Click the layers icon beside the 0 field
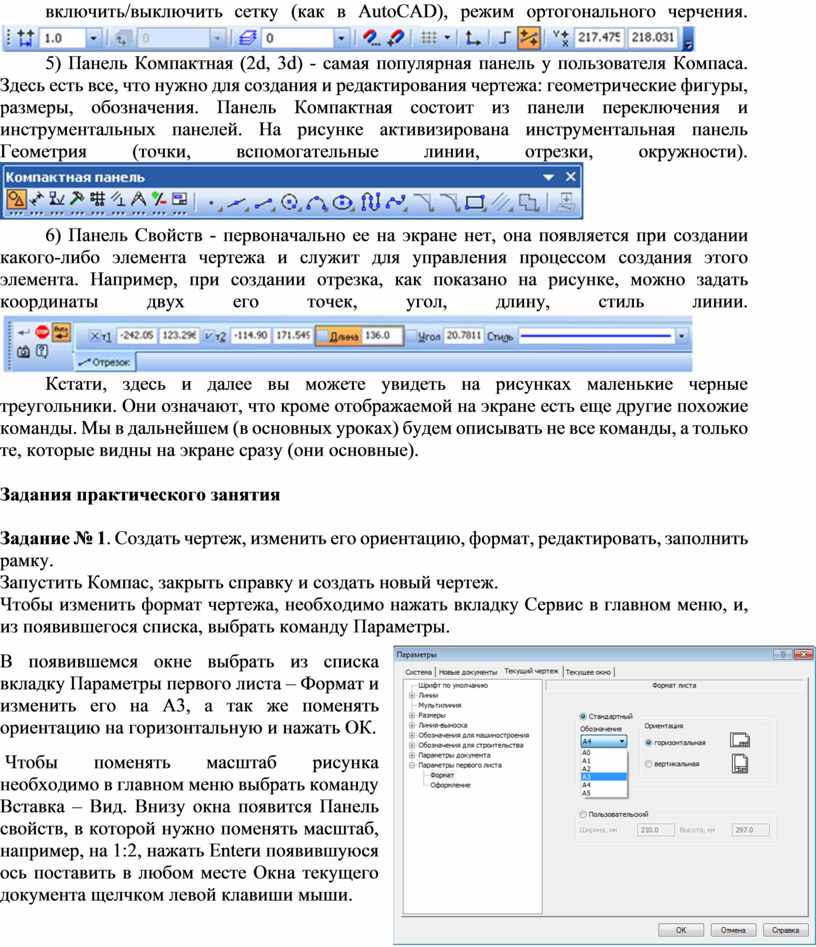The image size is (816, 947). click(247, 38)
